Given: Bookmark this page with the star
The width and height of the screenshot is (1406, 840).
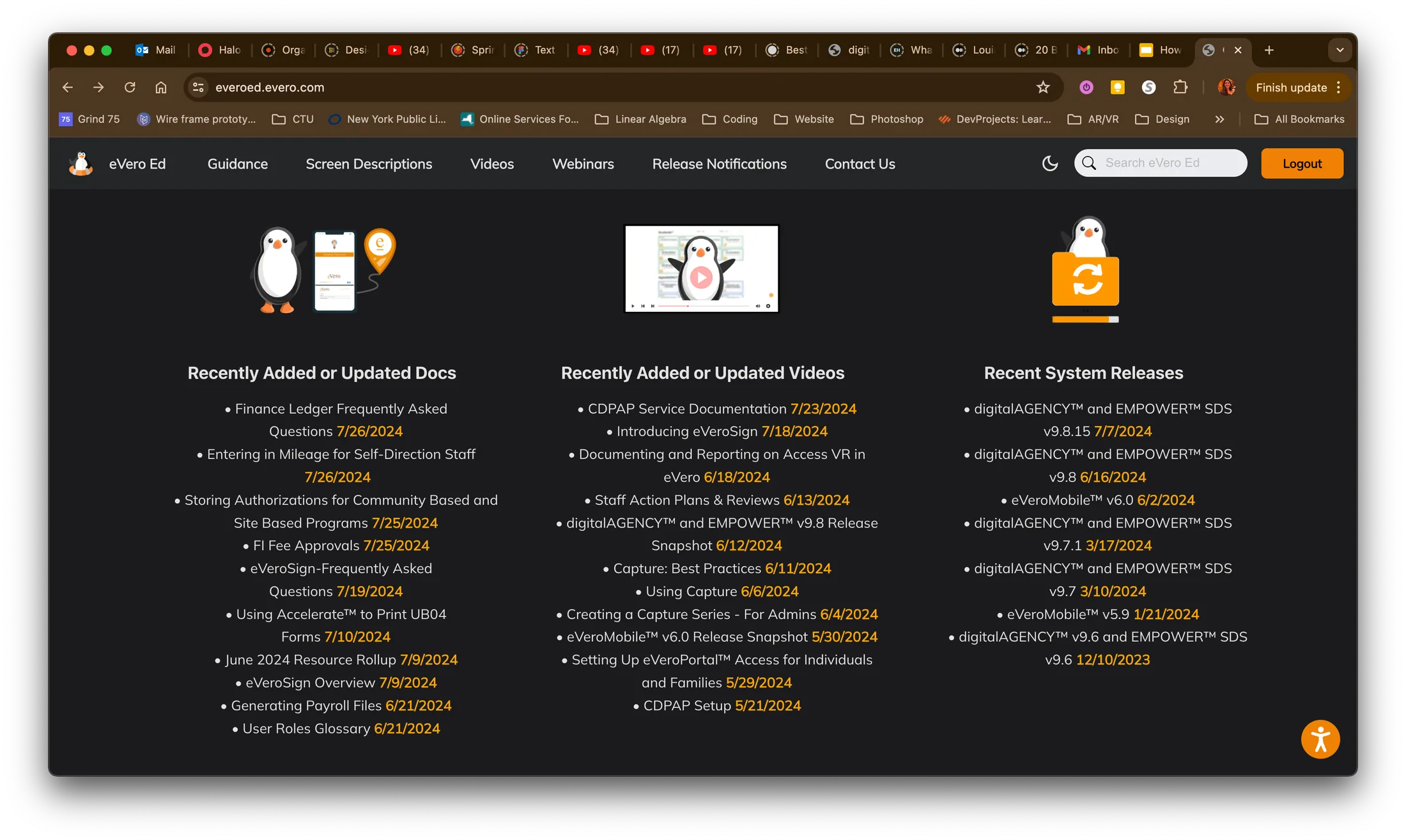Looking at the screenshot, I should pyautogui.click(x=1043, y=88).
